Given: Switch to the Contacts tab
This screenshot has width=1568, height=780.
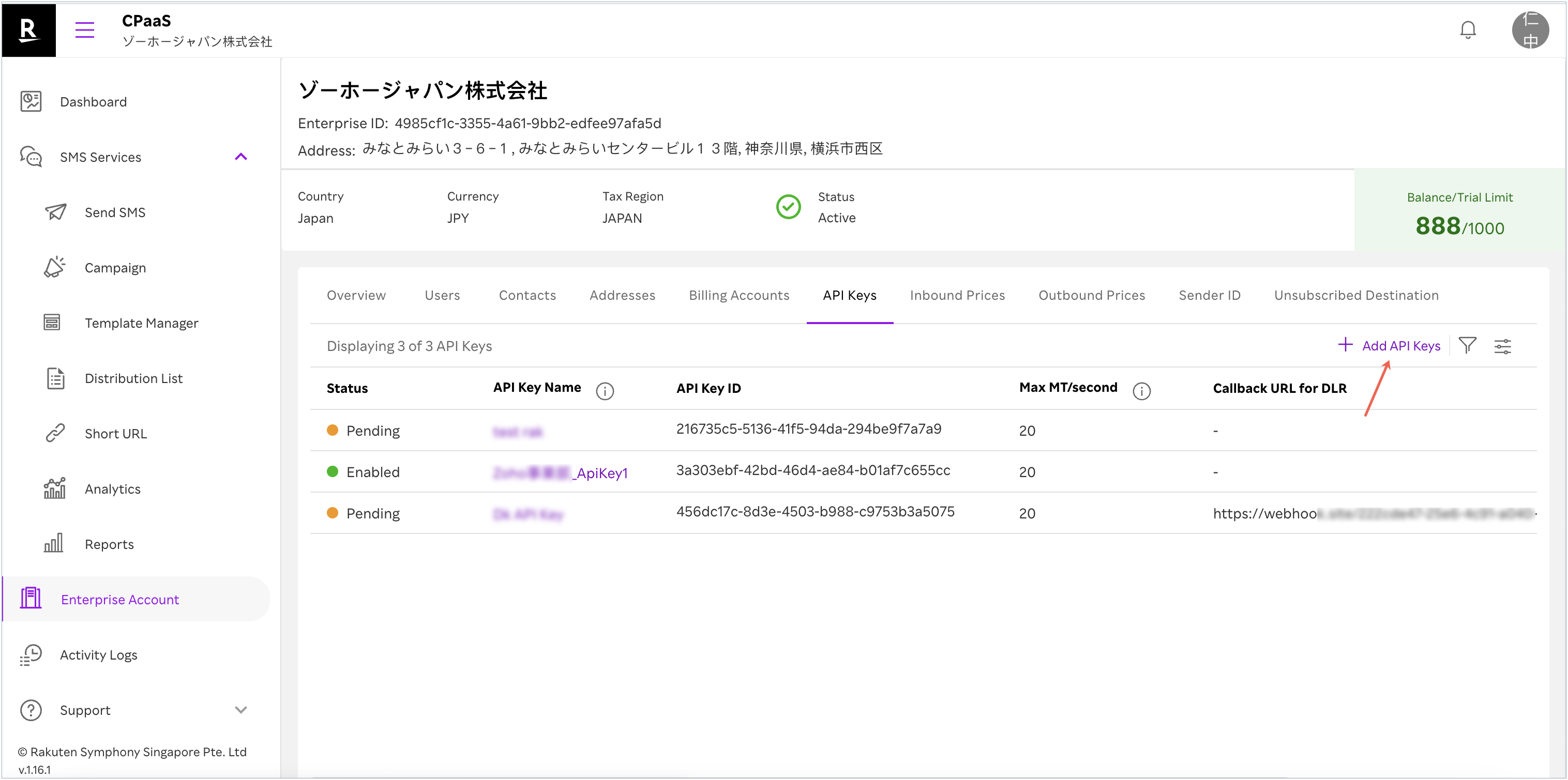Looking at the screenshot, I should pos(527,295).
